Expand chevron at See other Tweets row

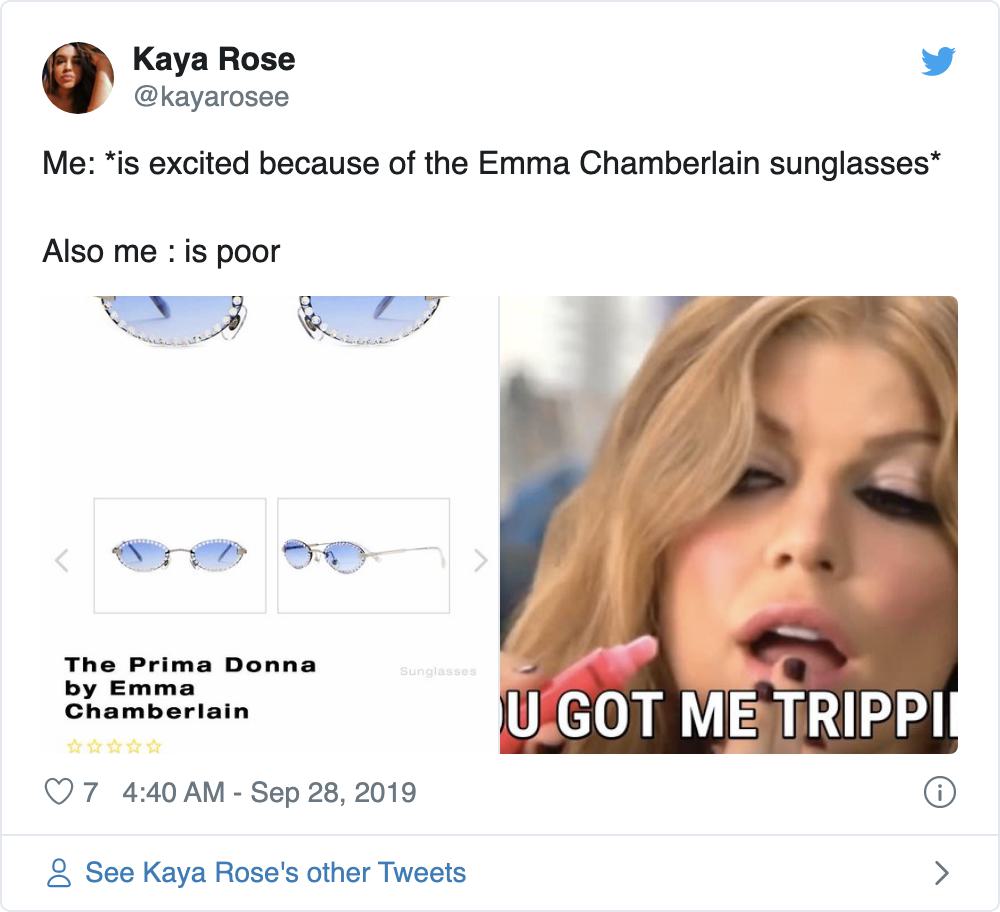[941, 872]
